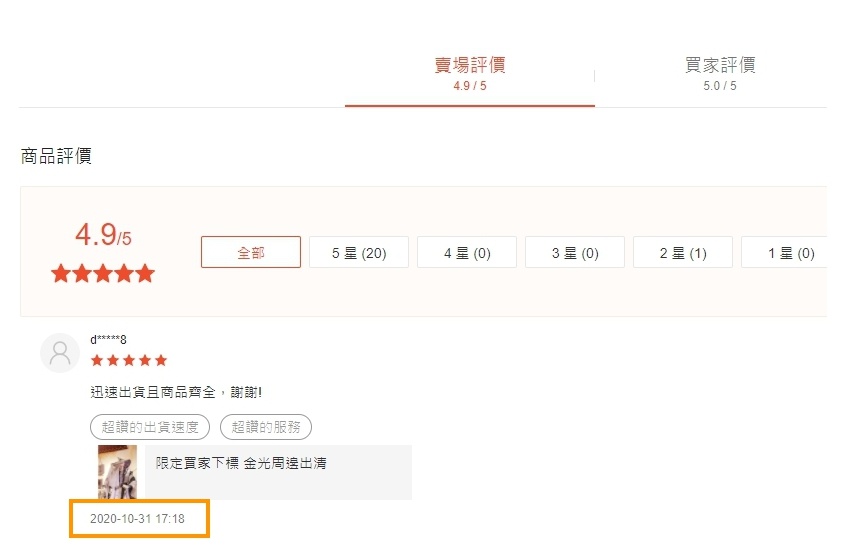Switch to the 買家評價 tab
848x560 pixels.
pos(720,73)
